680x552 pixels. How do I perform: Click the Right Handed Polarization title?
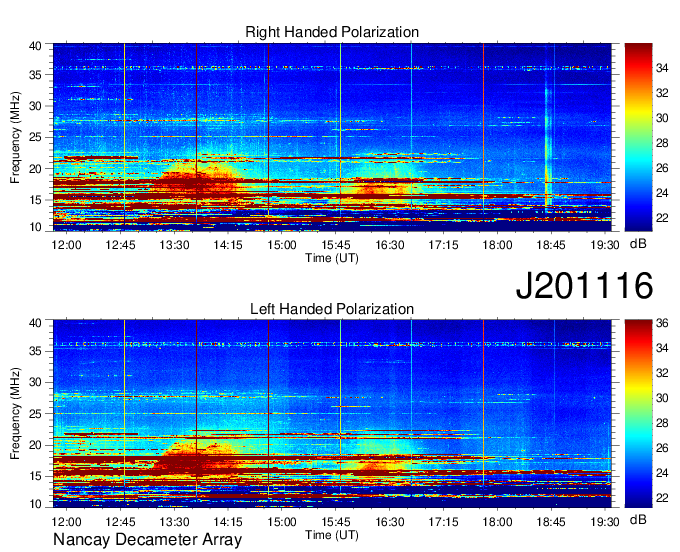coord(332,32)
